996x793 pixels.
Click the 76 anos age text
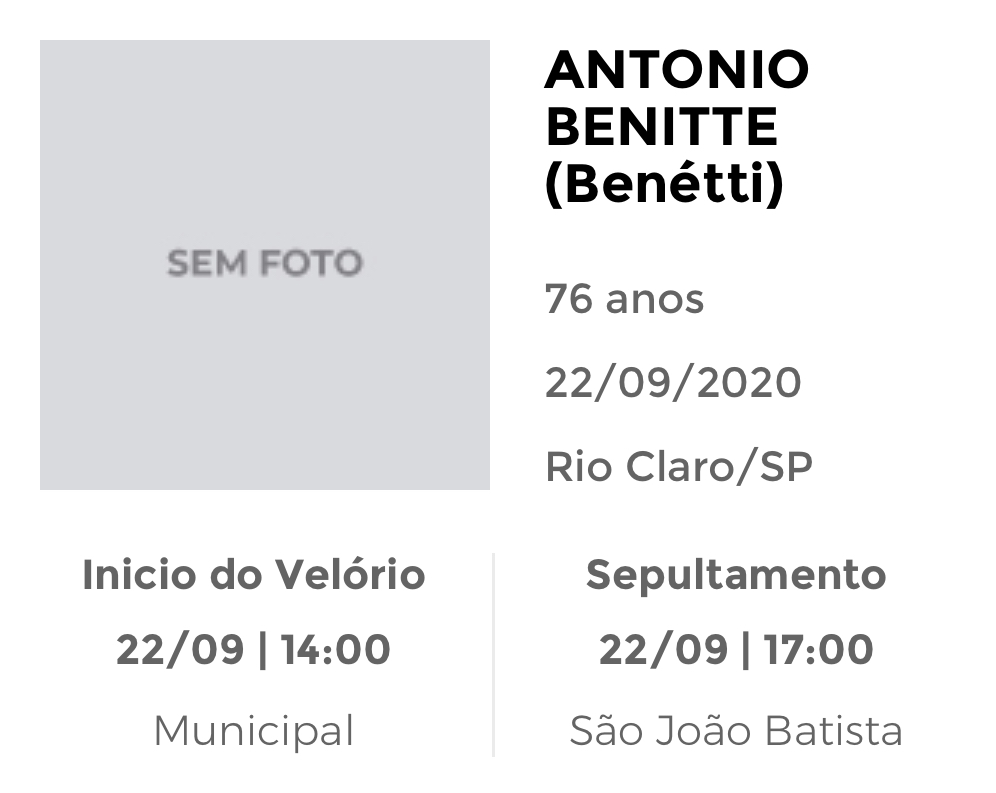(624, 299)
